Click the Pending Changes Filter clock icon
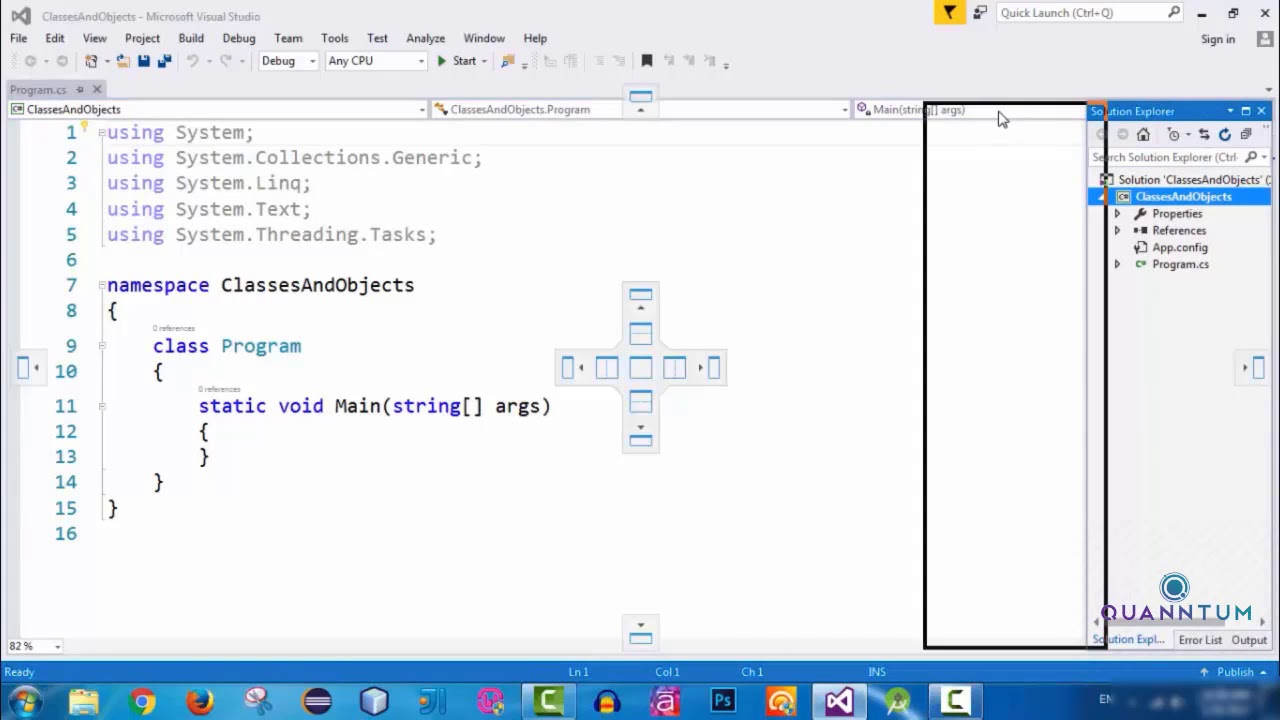Viewport: 1280px width, 720px height. (x=1174, y=134)
